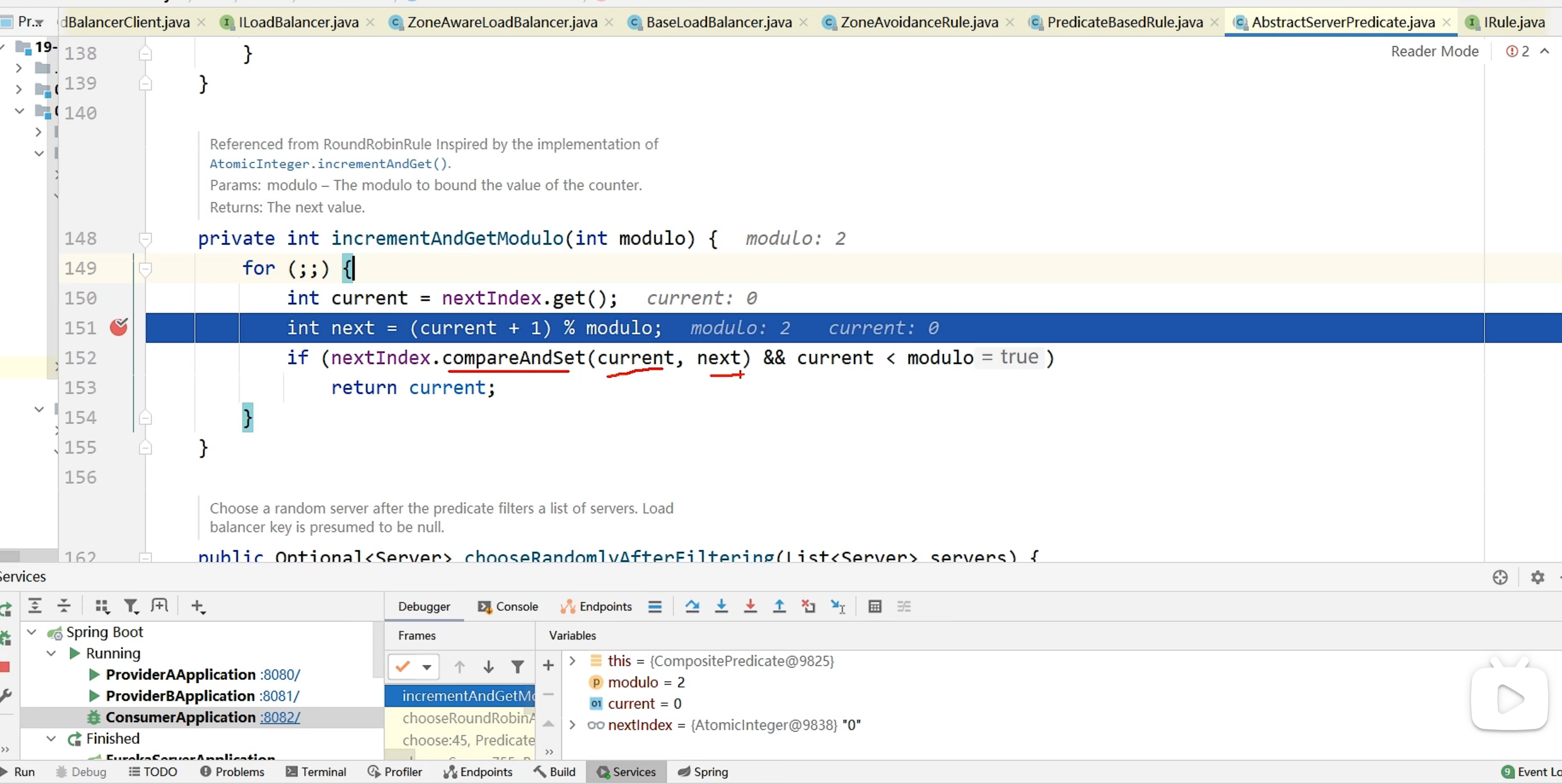Collapse all services in the tree
This screenshot has height=784, width=1562.
[64, 605]
